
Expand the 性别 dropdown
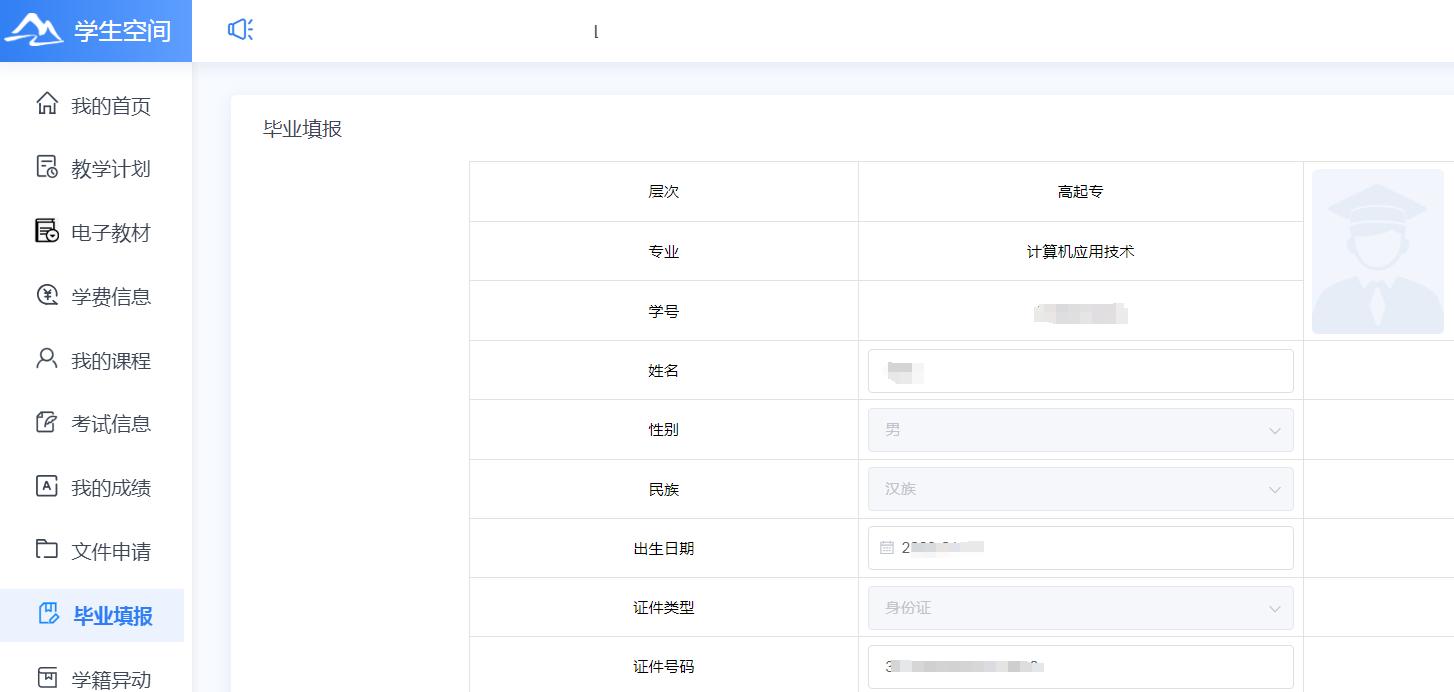(1080, 430)
